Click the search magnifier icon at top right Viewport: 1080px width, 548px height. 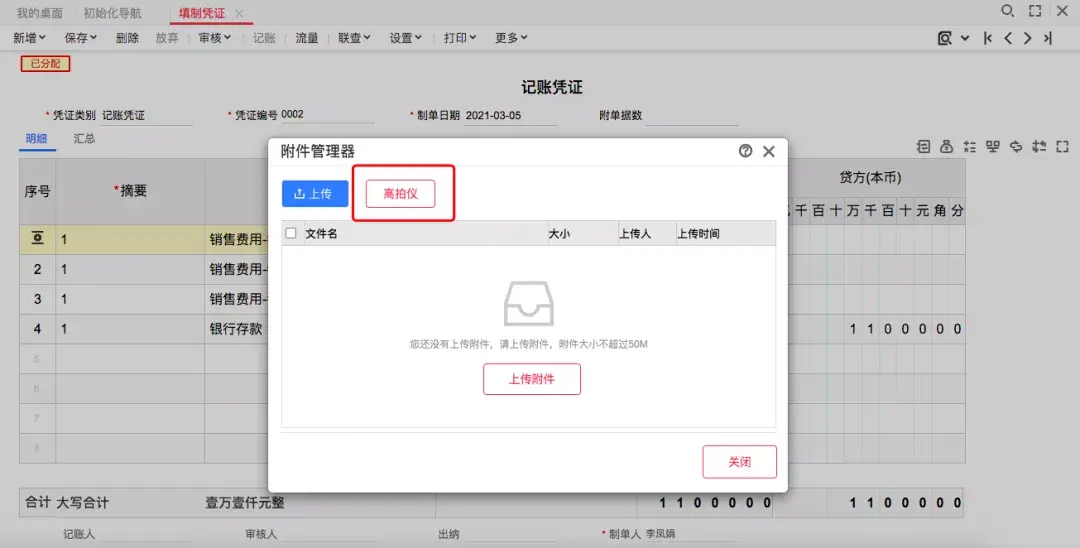[x=1008, y=11]
